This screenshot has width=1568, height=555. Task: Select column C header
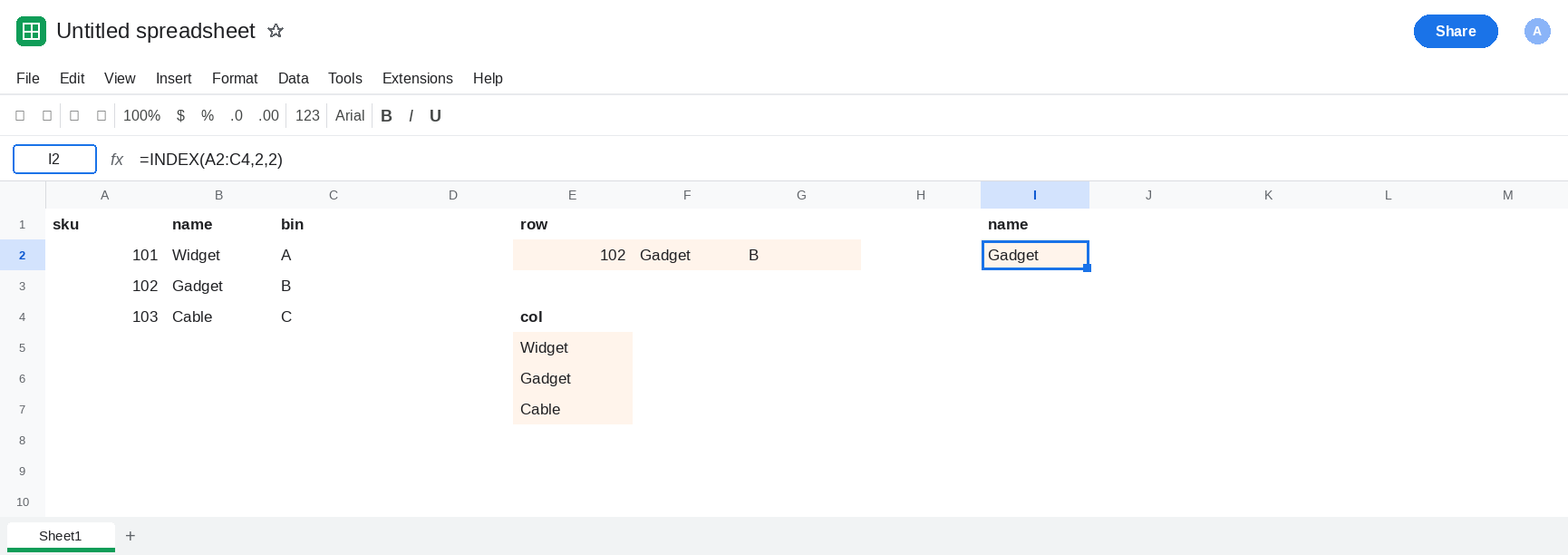tap(334, 195)
